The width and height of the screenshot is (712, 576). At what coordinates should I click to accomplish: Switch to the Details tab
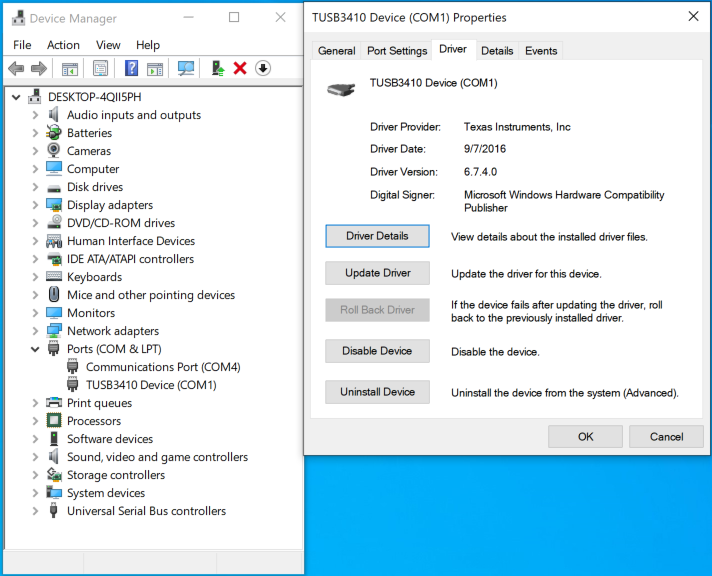pyautogui.click(x=497, y=50)
